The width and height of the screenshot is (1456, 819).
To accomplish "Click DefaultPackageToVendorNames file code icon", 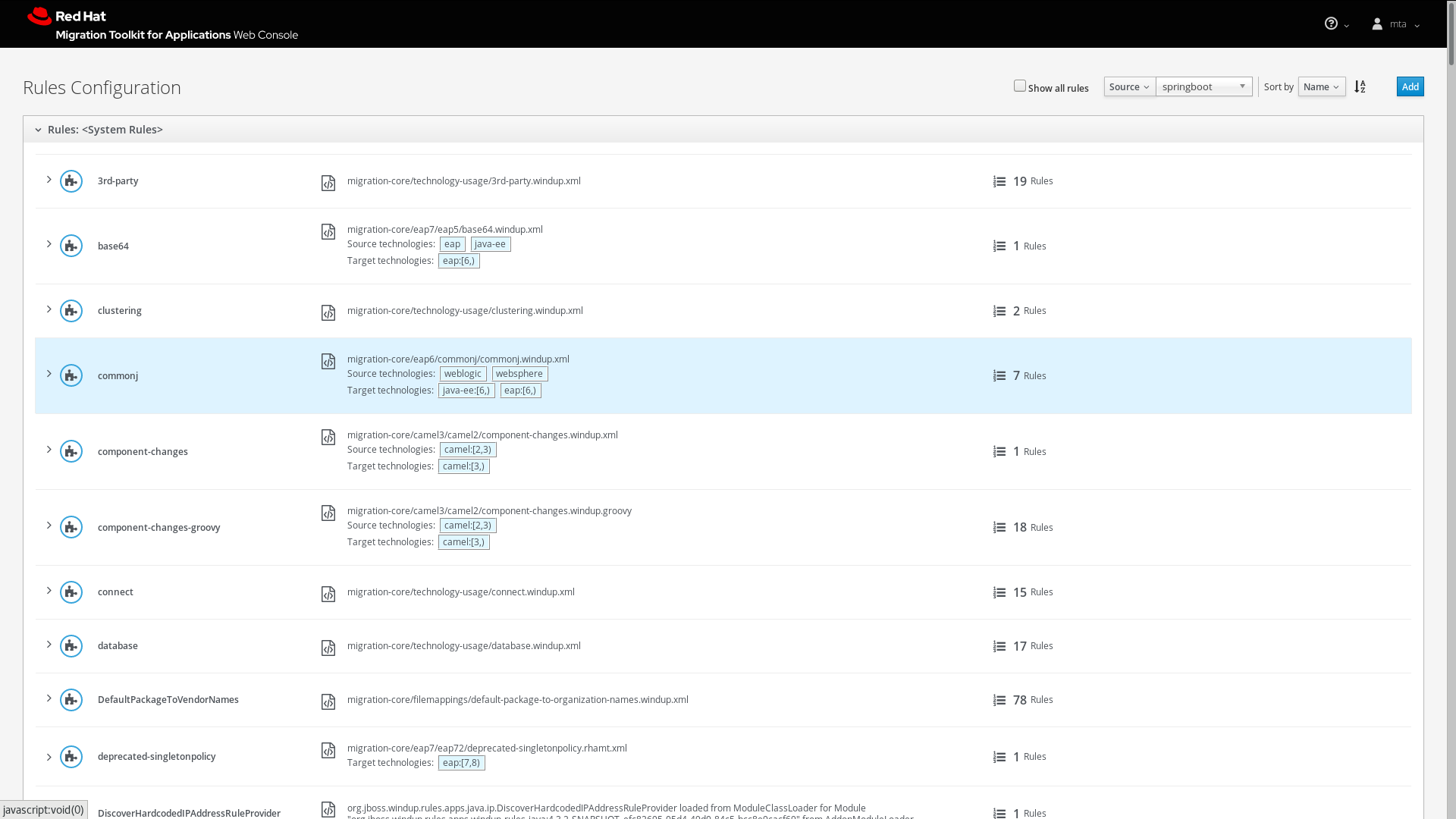I will [x=328, y=702].
